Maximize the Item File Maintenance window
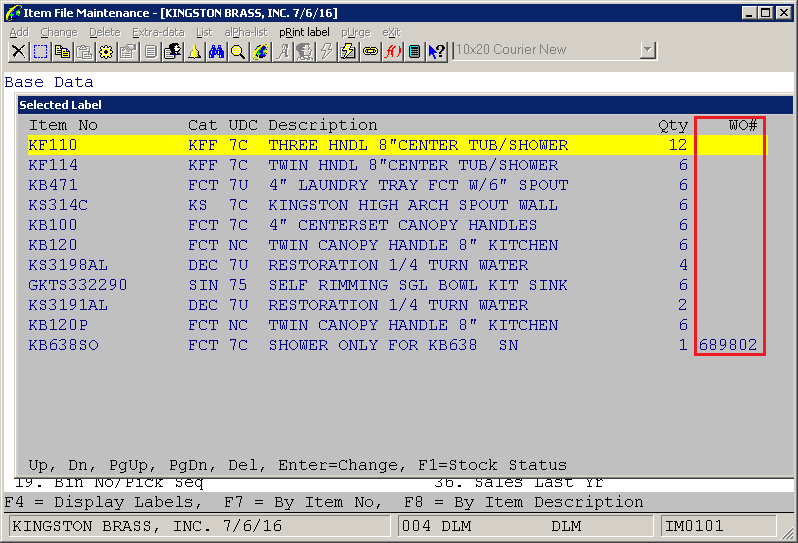 [765, 13]
